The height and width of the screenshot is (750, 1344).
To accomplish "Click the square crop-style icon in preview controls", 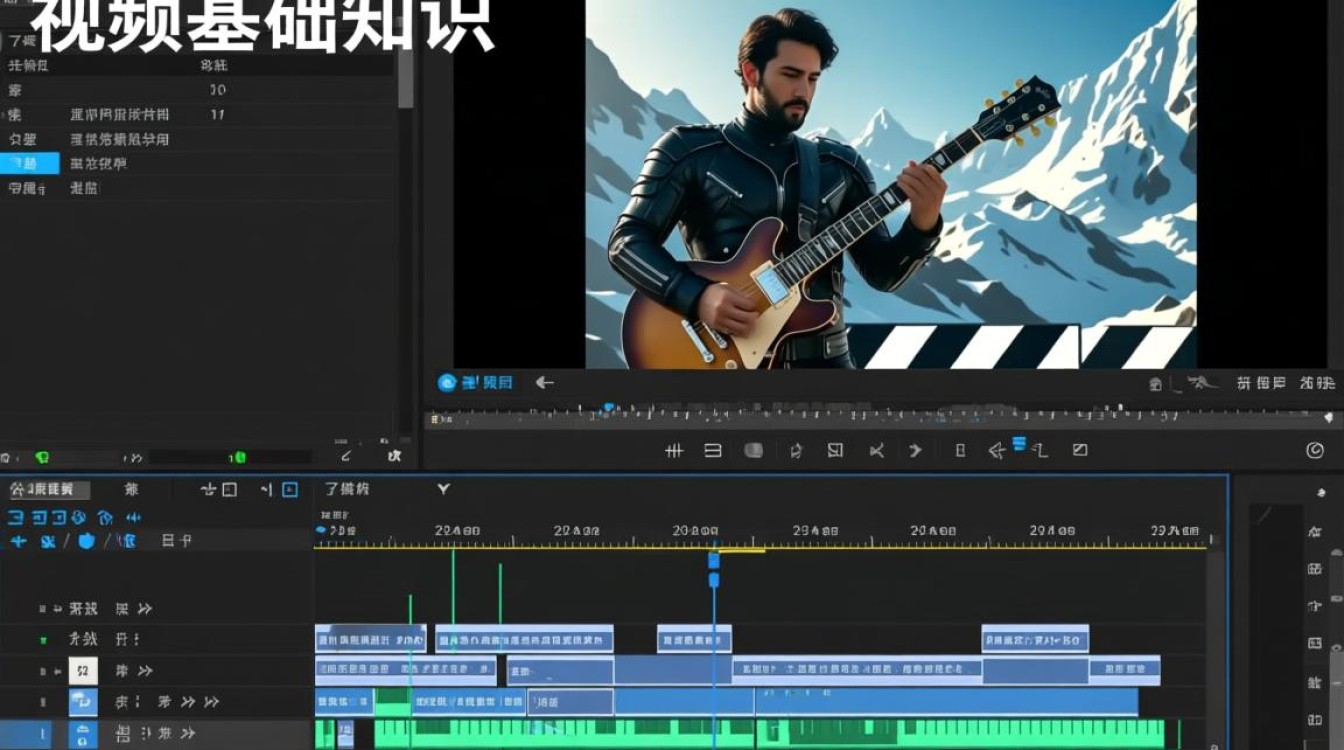I will click(835, 451).
